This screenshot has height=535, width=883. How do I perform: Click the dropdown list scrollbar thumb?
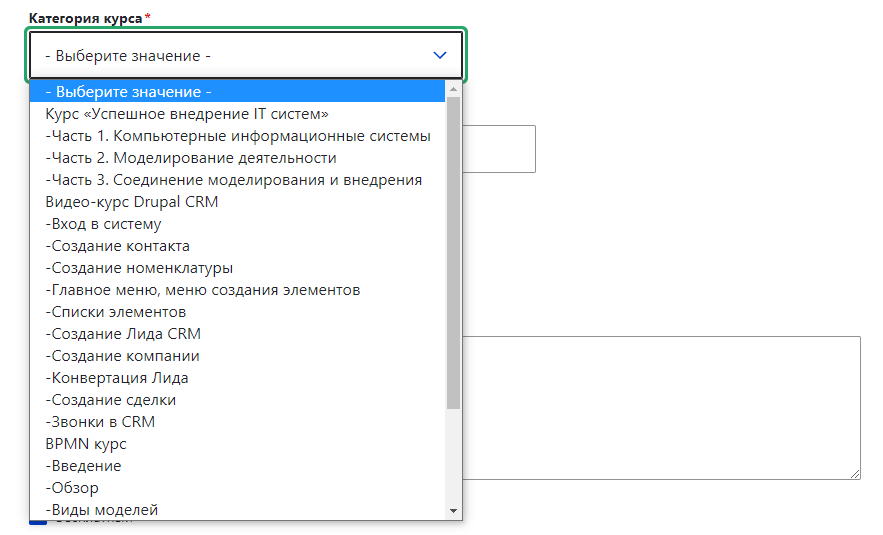click(453, 253)
